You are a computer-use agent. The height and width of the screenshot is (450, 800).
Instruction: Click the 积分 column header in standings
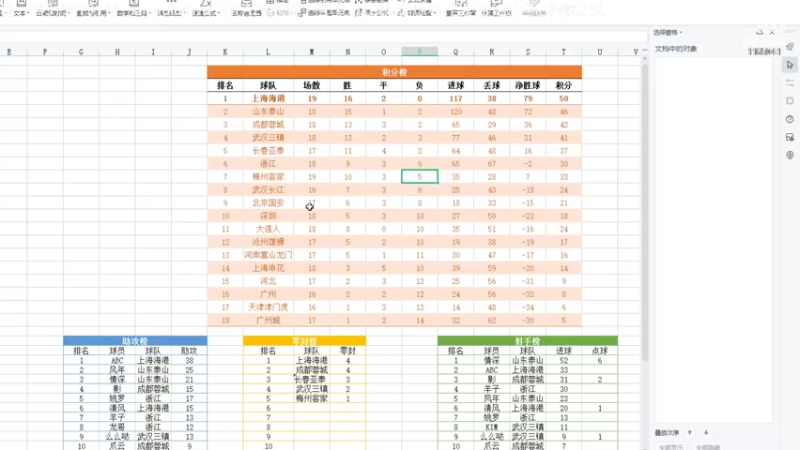(x=563, y=86)
